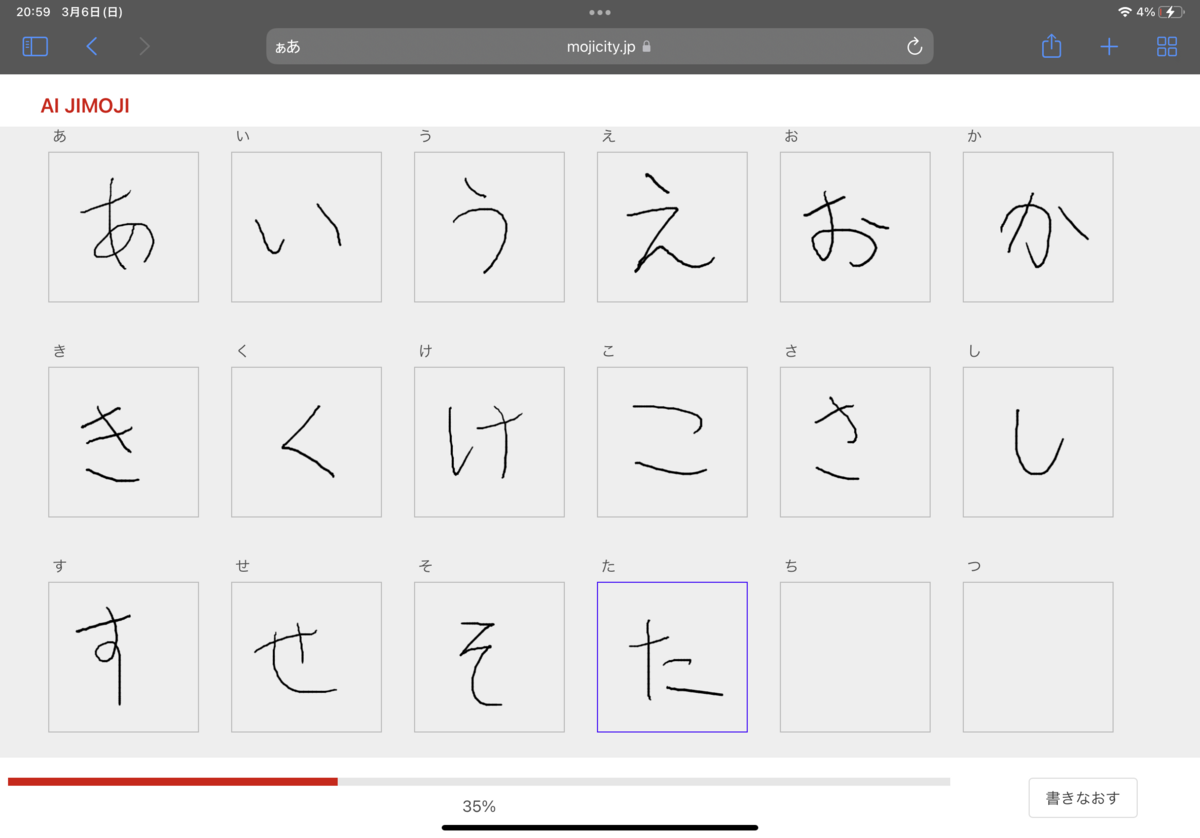This screenshot has height=838, width=1200.
Task: Open a new tab with the plus icon
Action: click(1109, 46)
